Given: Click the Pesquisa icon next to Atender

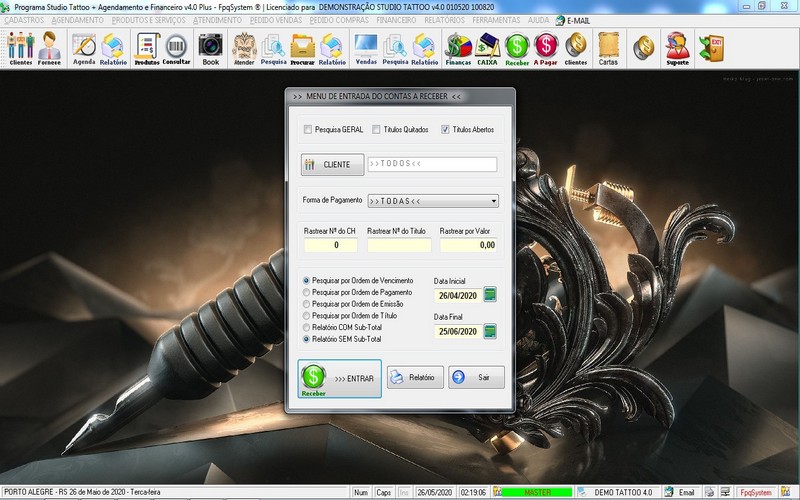Looking at the screenshot, I should tap(273, 48).
